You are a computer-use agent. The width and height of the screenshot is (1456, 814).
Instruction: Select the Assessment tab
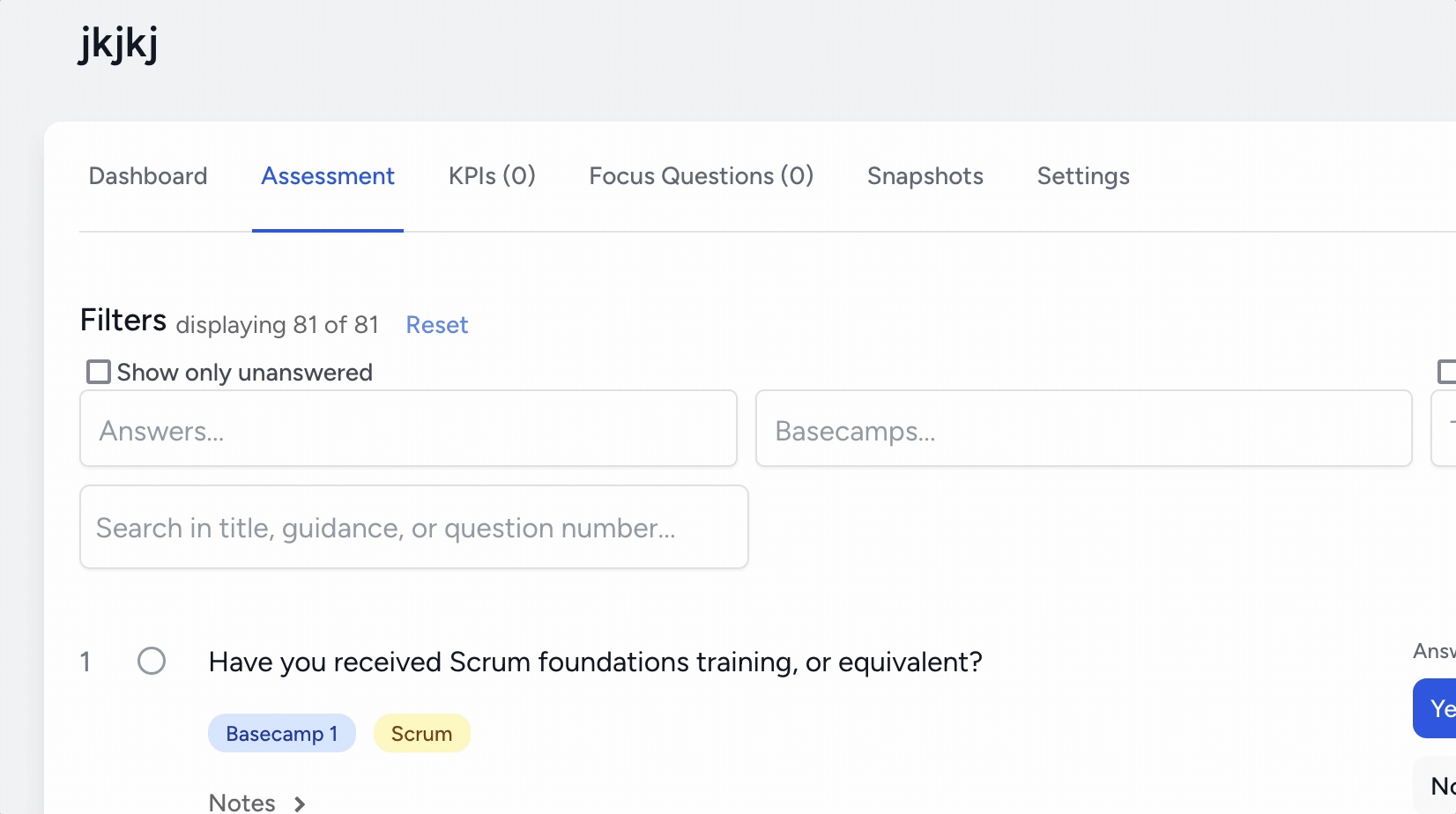click(328, 176)
